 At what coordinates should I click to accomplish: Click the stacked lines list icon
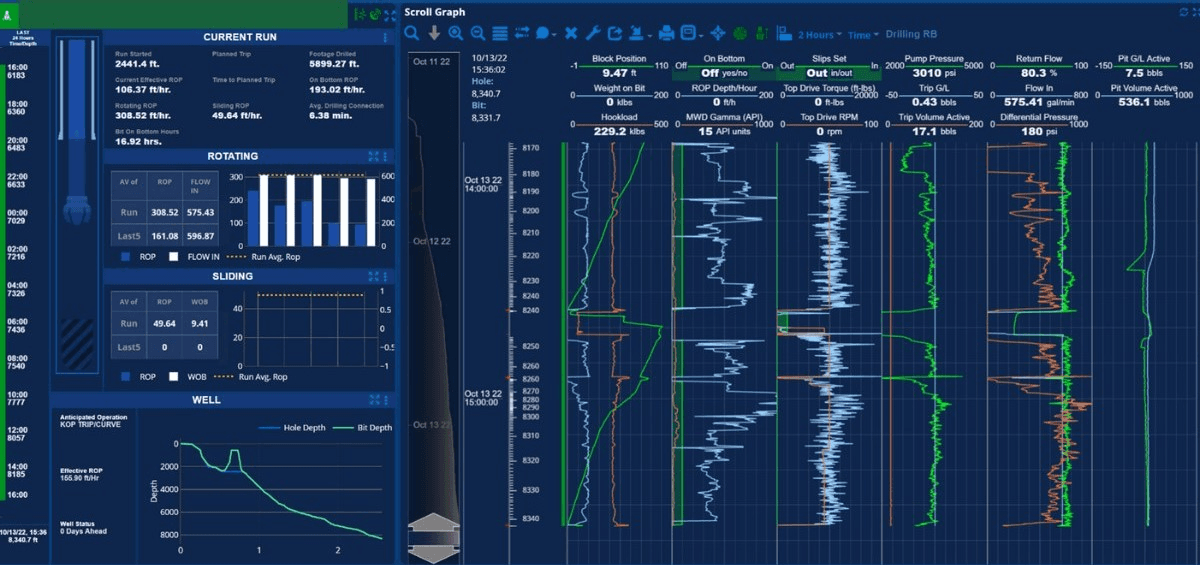click(499, 33)
